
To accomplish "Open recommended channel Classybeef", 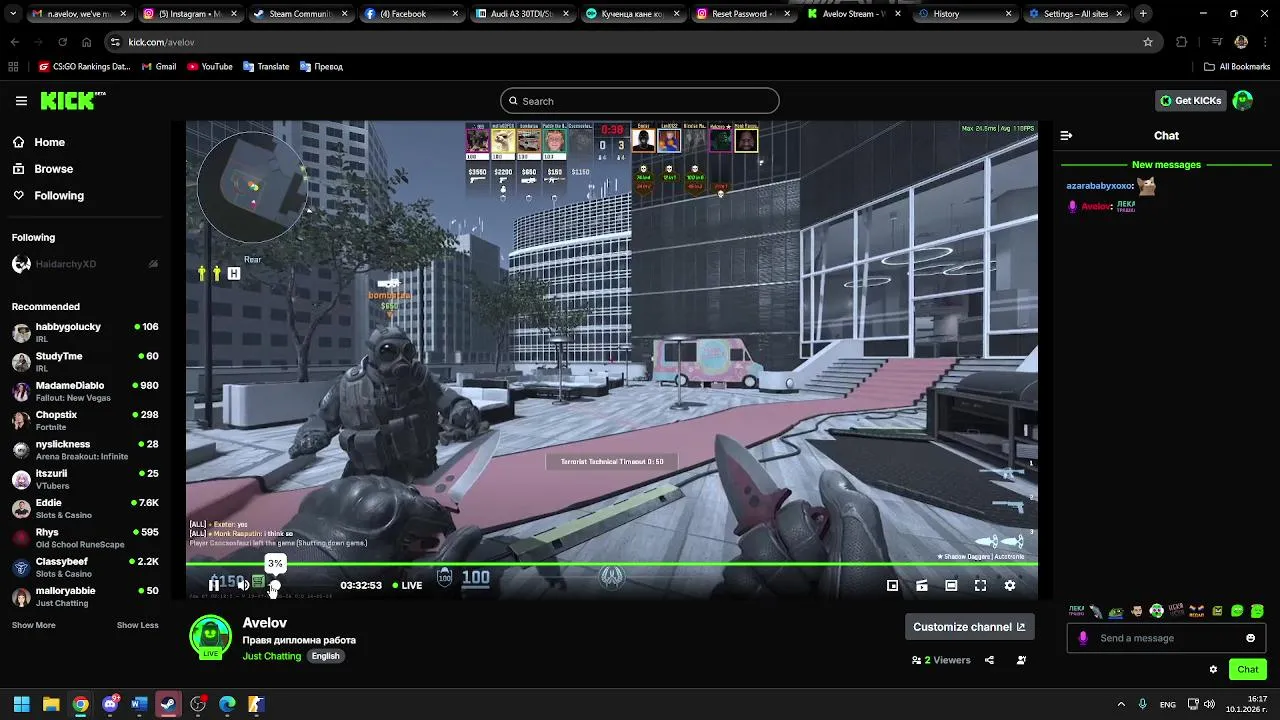I will [85, 567].
